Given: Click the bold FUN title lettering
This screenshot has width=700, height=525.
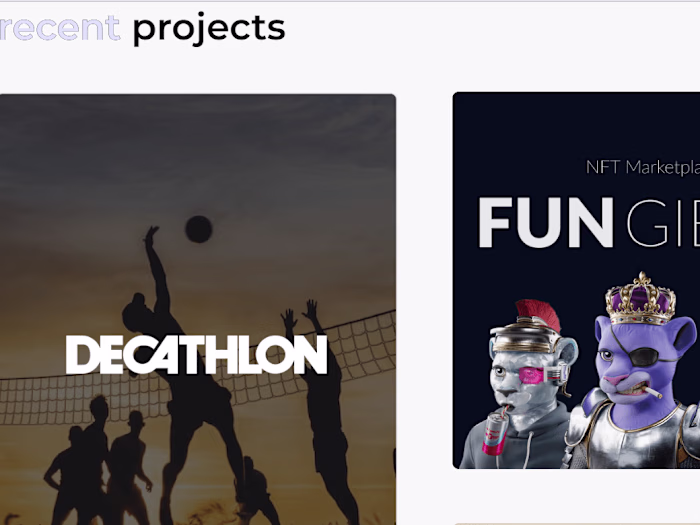Looking at the screenshot, I should pyautogui.click(x=546, y=222).
